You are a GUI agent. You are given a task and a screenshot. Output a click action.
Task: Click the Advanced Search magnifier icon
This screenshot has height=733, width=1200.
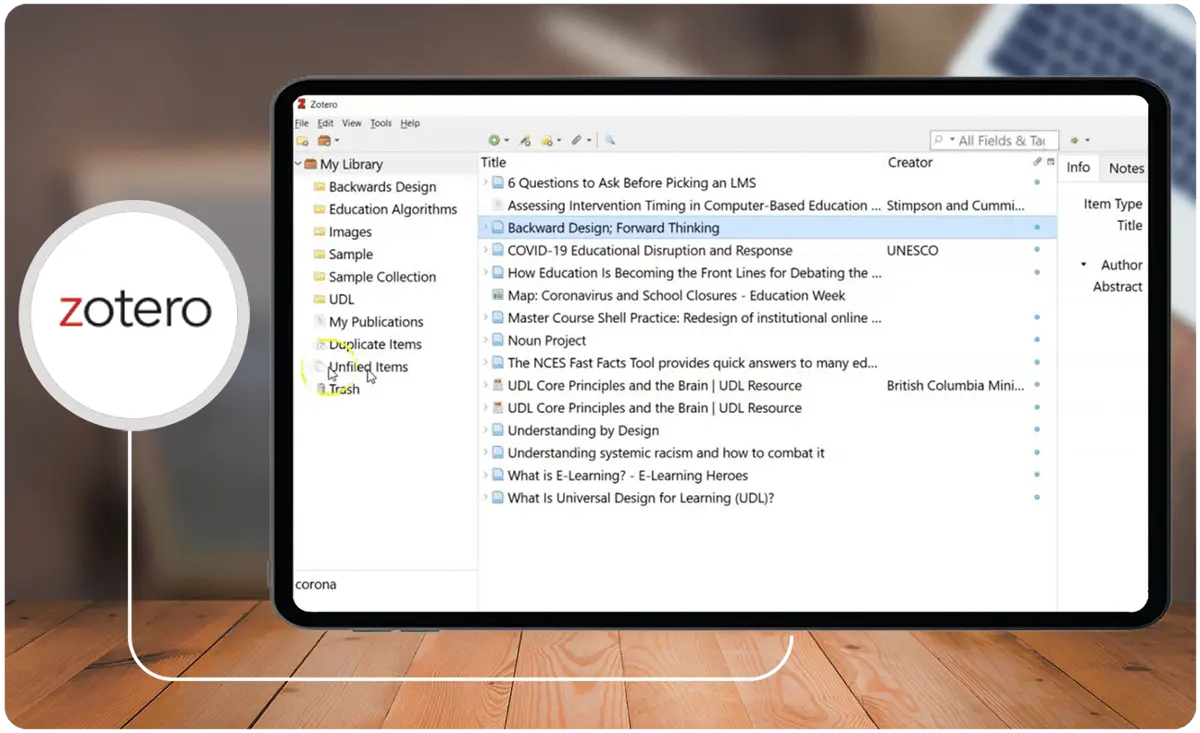[609, 141]
